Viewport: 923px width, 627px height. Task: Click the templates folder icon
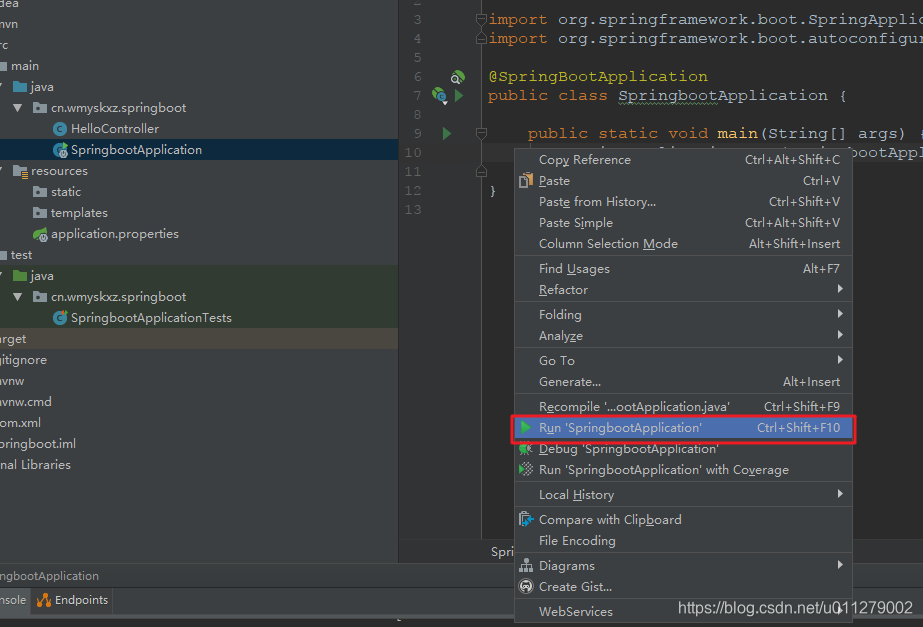click(40, 213)
